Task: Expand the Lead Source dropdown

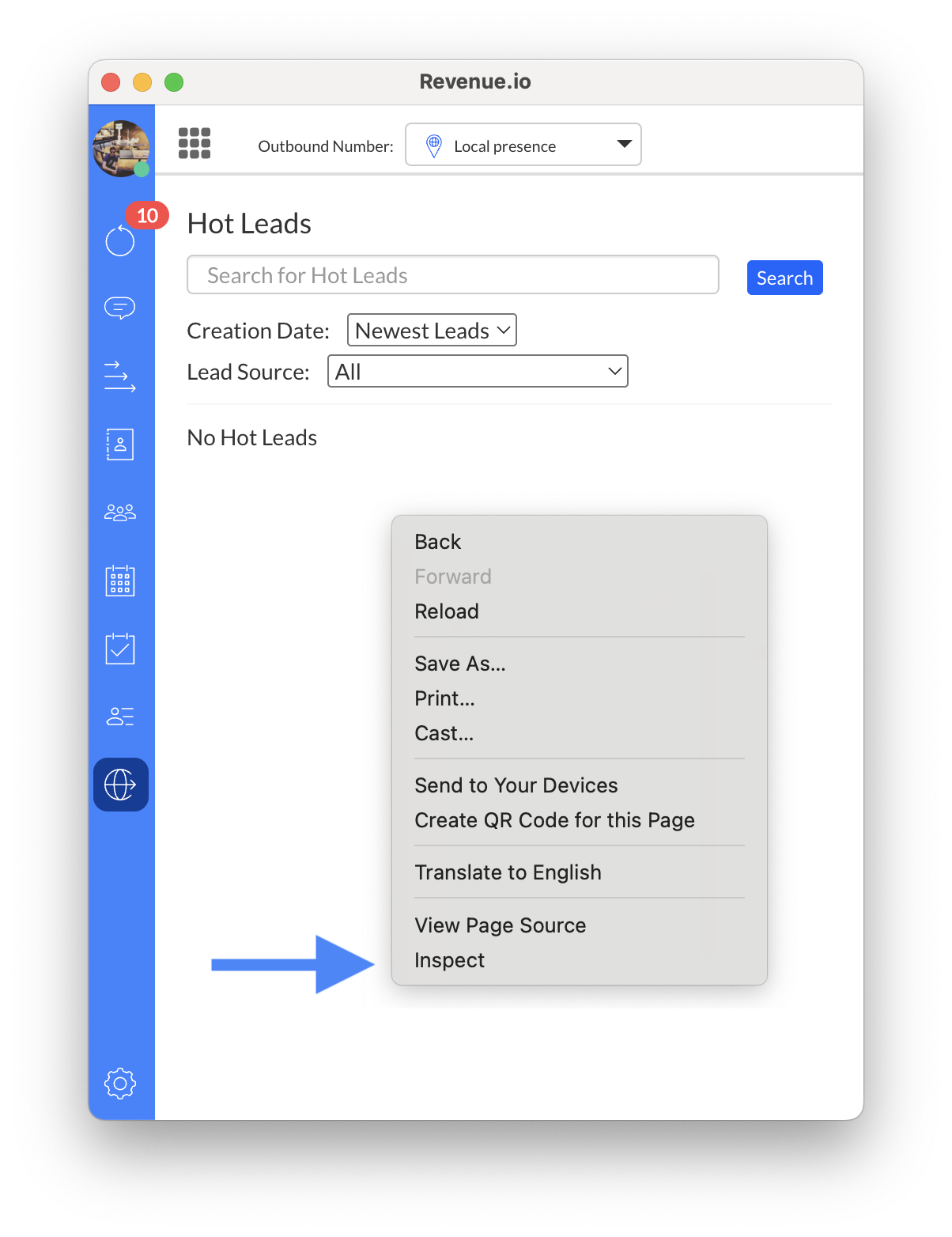Action: 478,372
